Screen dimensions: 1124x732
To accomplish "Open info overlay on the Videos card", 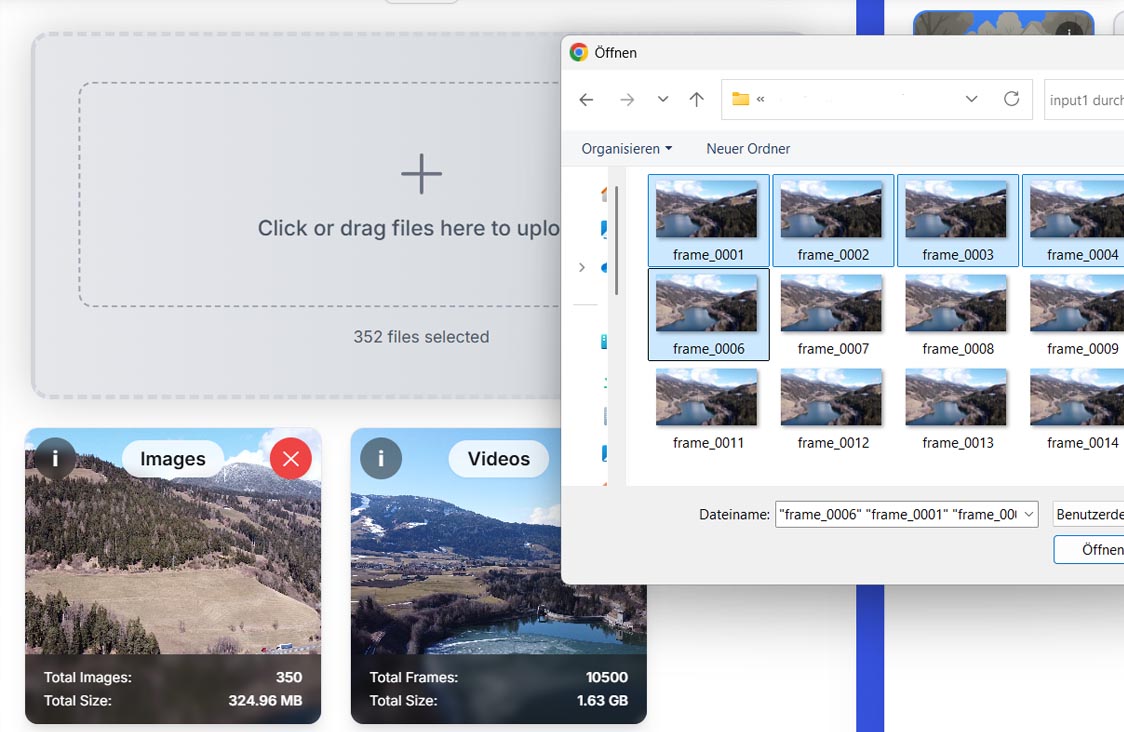I will point(380,459).
